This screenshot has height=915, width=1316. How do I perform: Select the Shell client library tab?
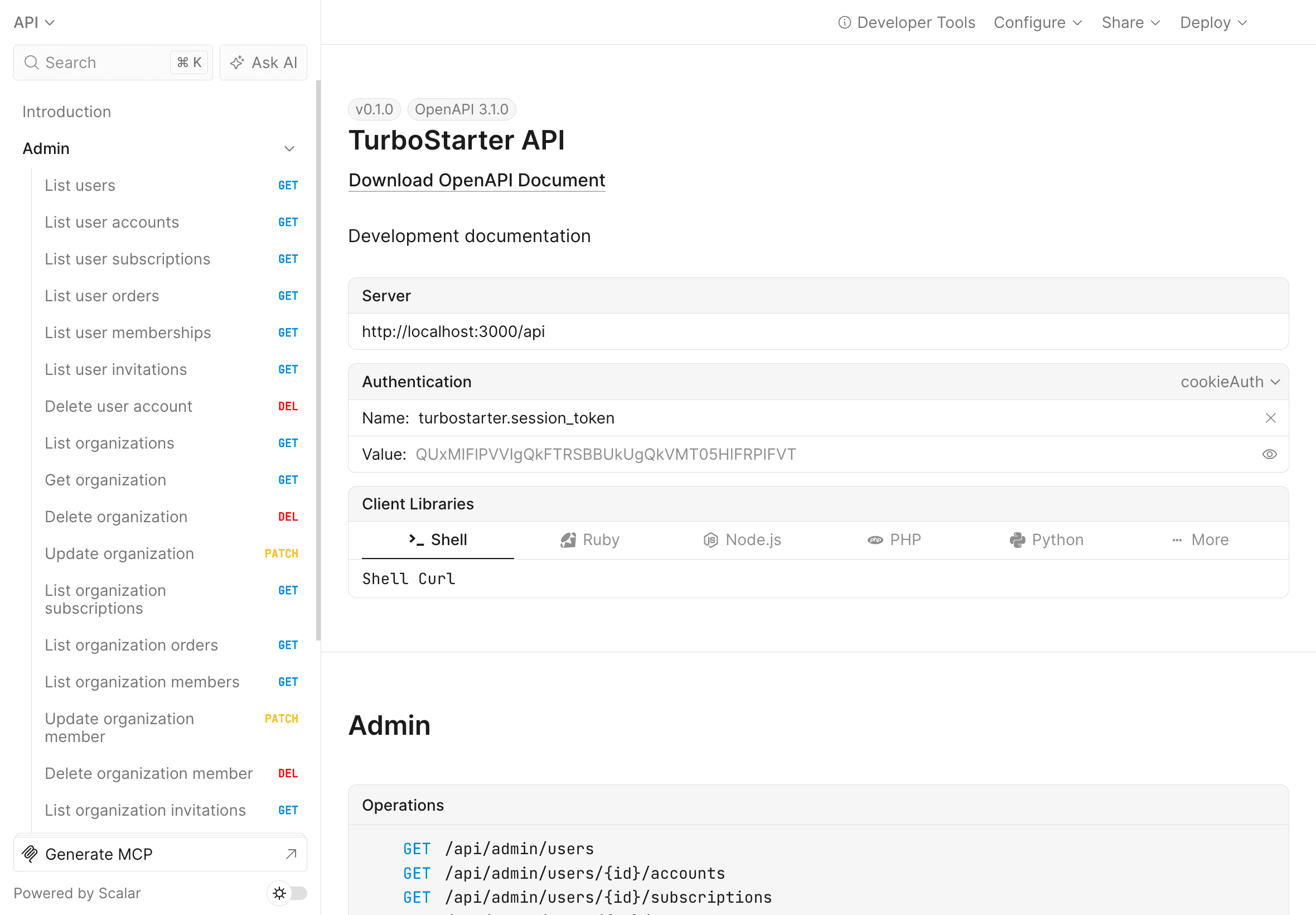pyautogui.click(x=438, y=540)
